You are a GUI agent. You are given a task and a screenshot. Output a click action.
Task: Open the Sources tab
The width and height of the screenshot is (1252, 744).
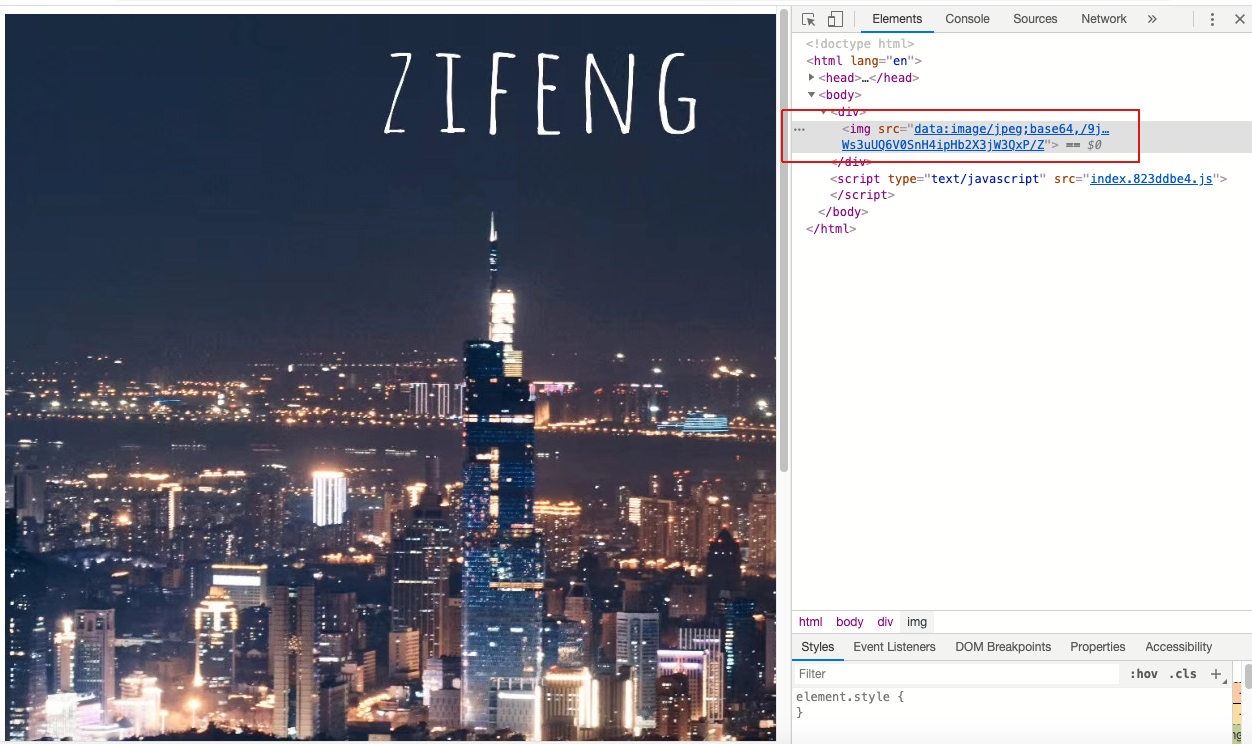tap(1035, 19)
